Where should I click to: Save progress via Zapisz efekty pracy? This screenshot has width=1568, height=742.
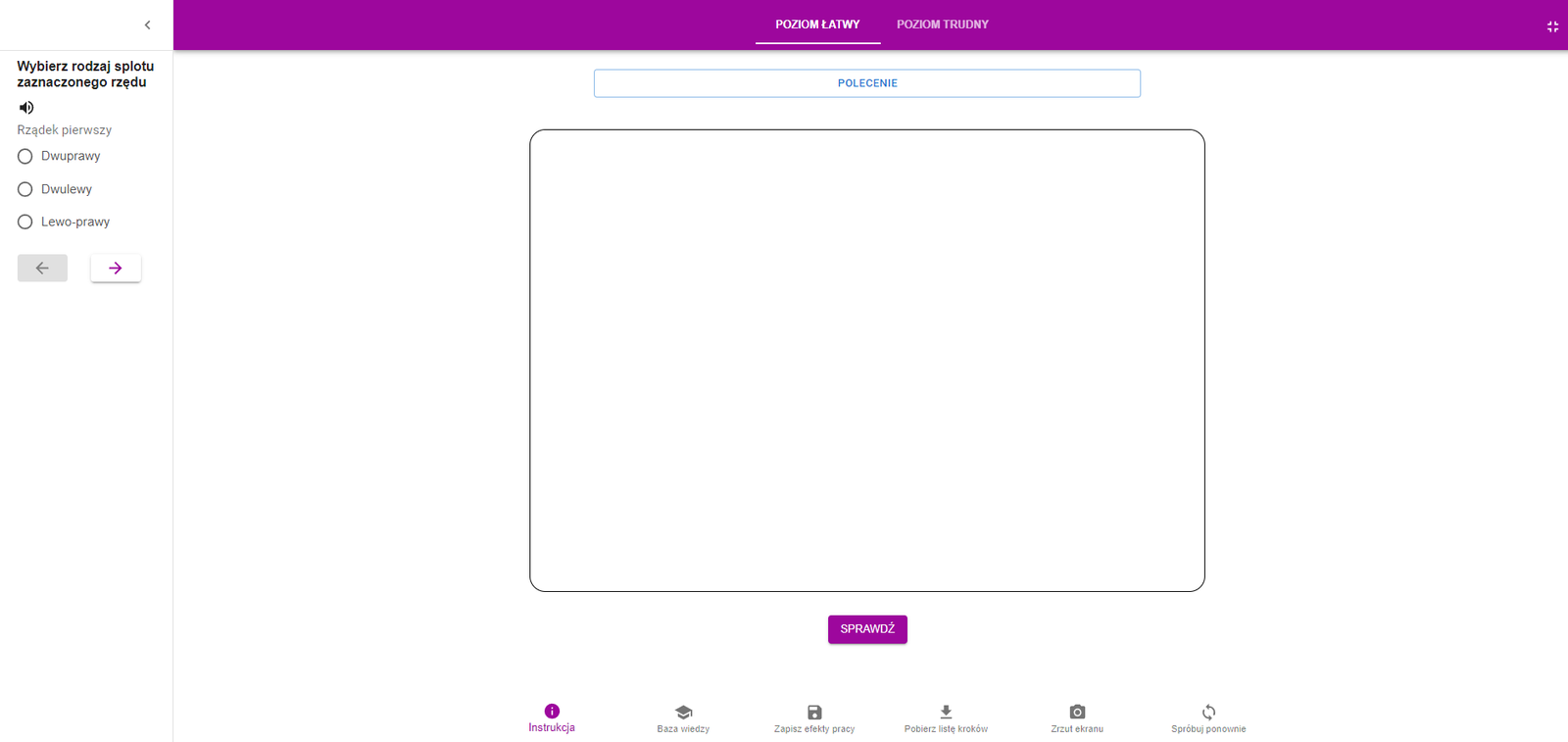[814, 713]
